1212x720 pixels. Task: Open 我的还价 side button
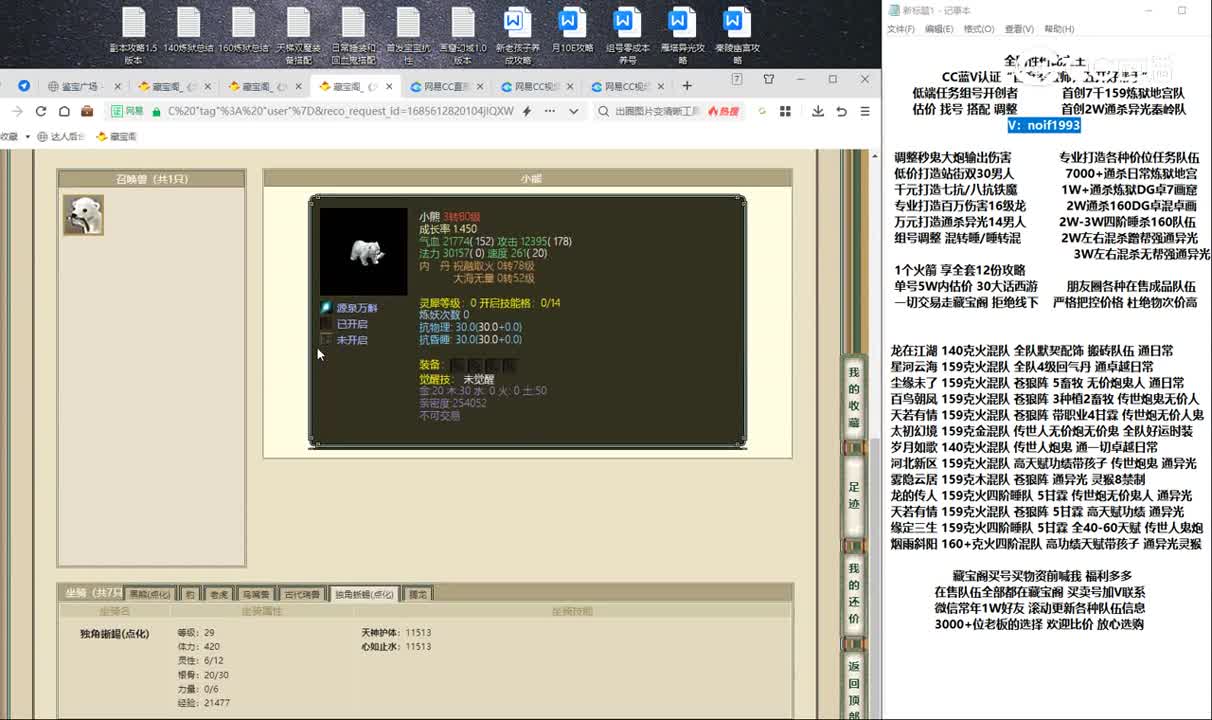(x=854, y=594)
